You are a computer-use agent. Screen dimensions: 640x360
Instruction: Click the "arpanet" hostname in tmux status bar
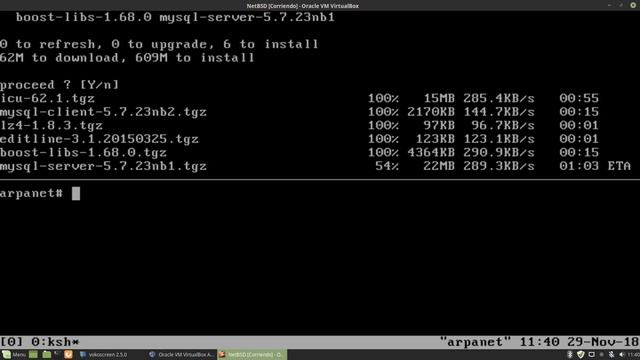pyautogui.click(x=475, y=342)
